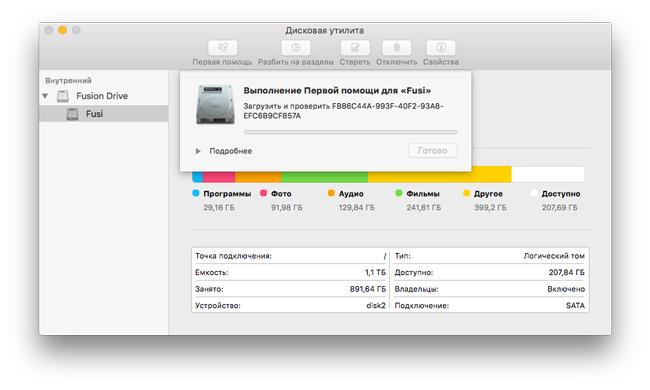Screen dimensions: 650x390
Task: Select the Fusion Drive disk in sidebar
Action: pyautogui.click(x=104, y=96)
